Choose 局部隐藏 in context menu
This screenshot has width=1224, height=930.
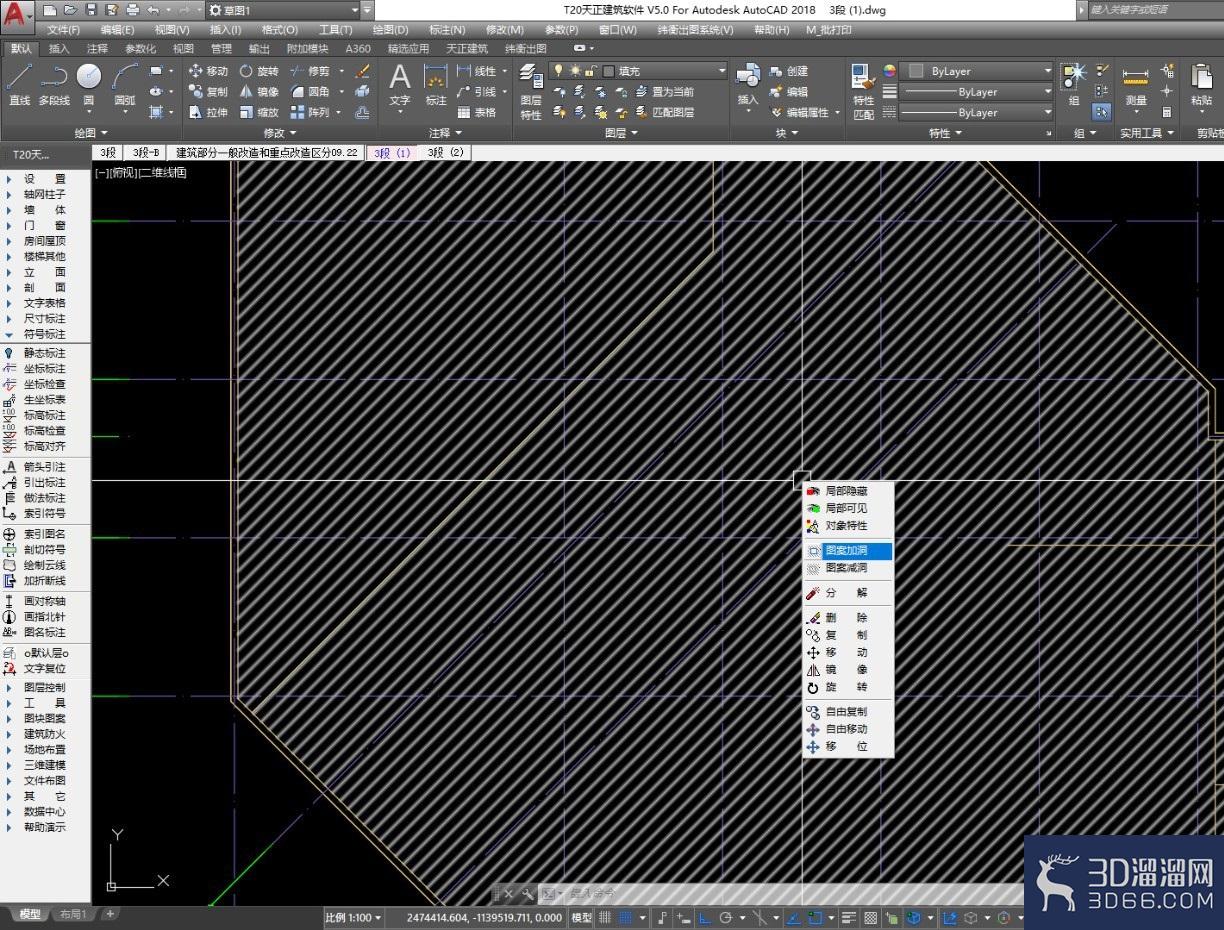click(849, 491)
